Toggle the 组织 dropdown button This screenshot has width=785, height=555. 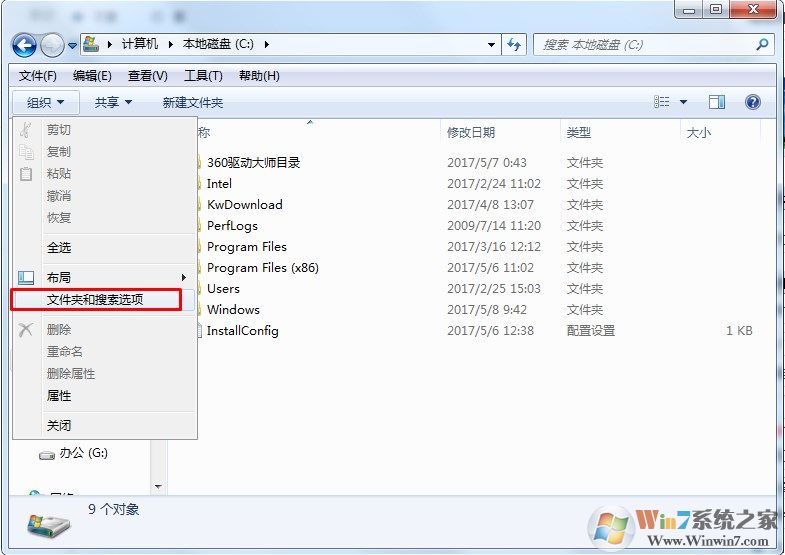tap(46, 103)
